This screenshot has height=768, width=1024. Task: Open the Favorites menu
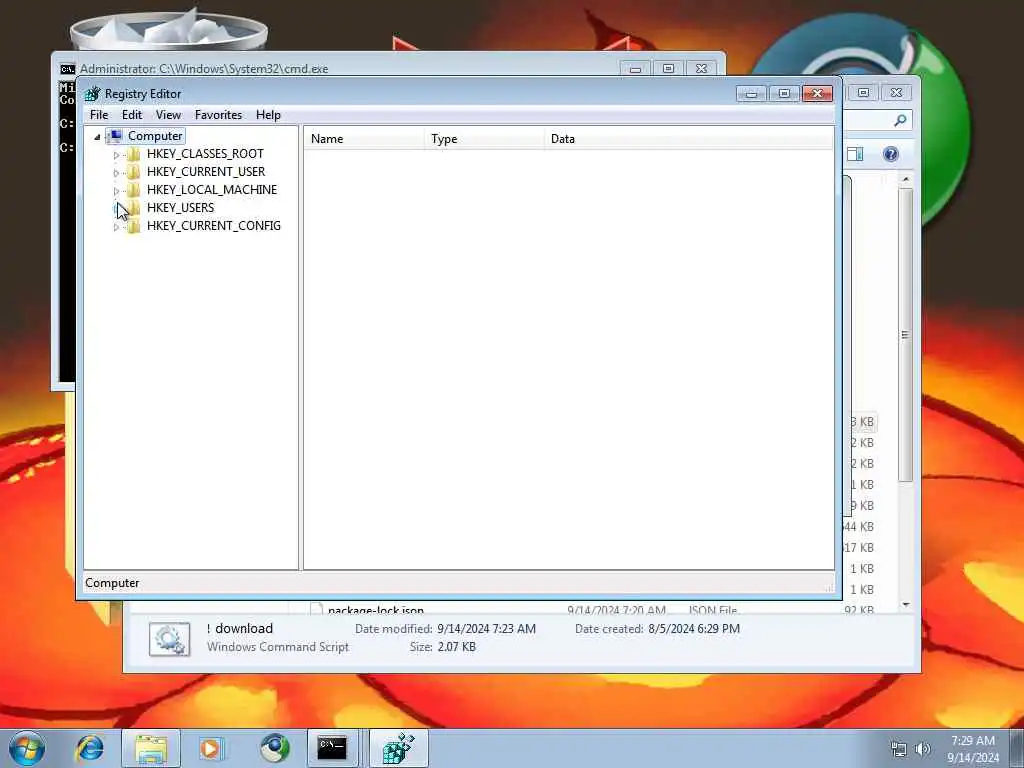pos(218,115)
